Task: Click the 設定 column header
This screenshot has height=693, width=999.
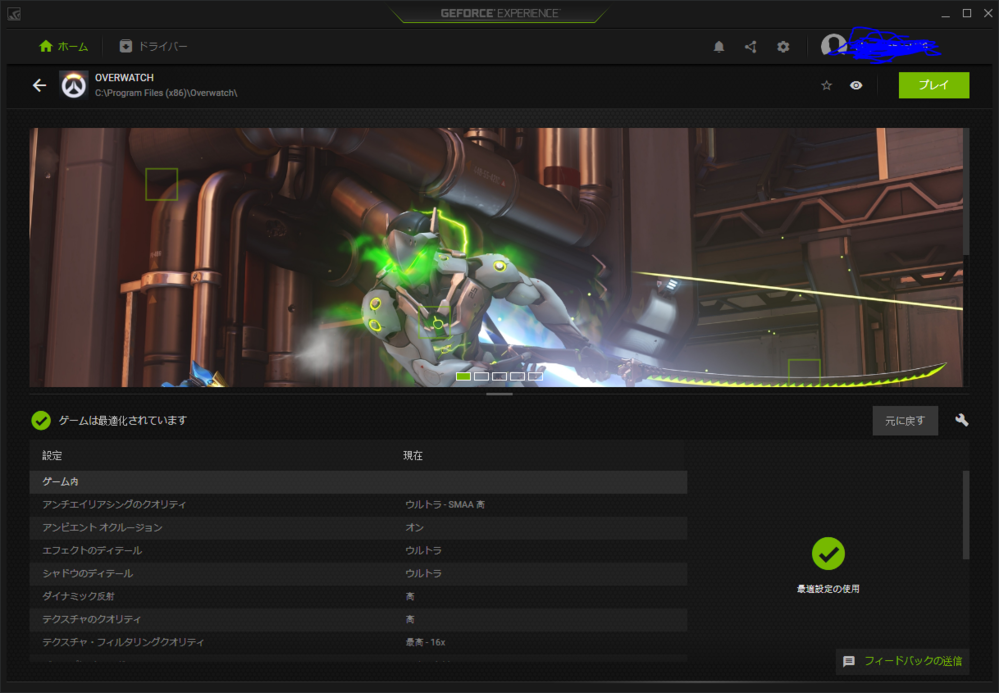Action: (x=52, y=455)
